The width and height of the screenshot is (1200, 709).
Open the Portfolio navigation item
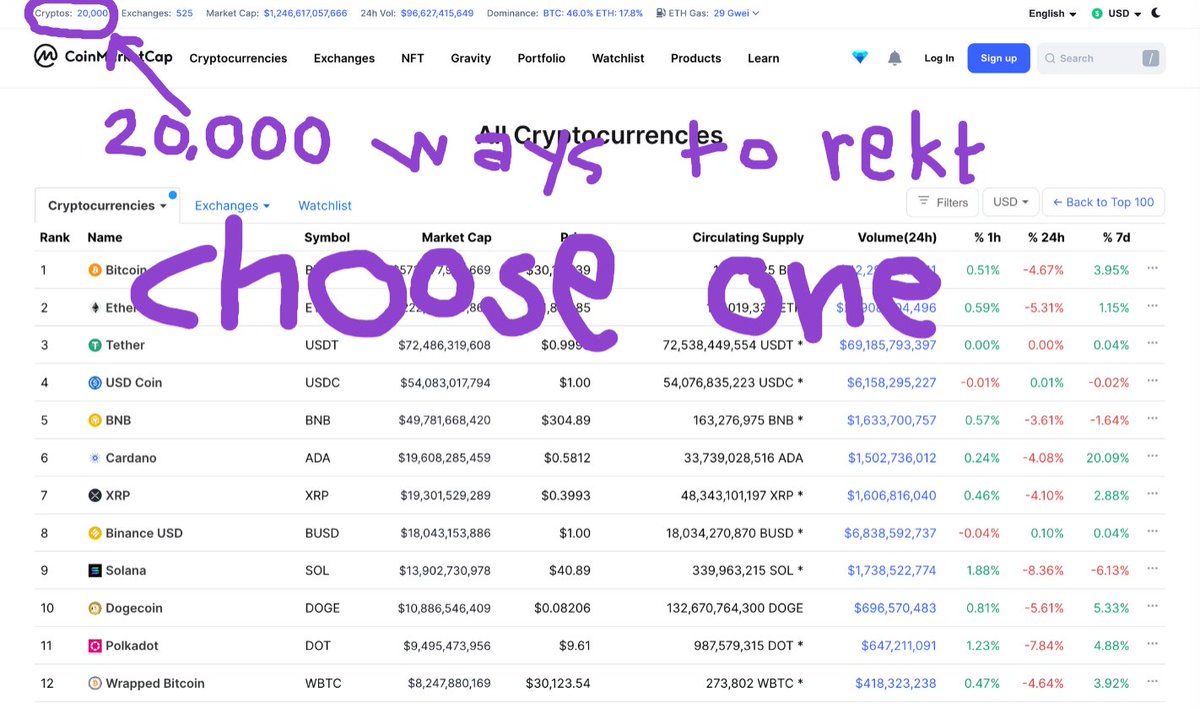coord(541,58)
